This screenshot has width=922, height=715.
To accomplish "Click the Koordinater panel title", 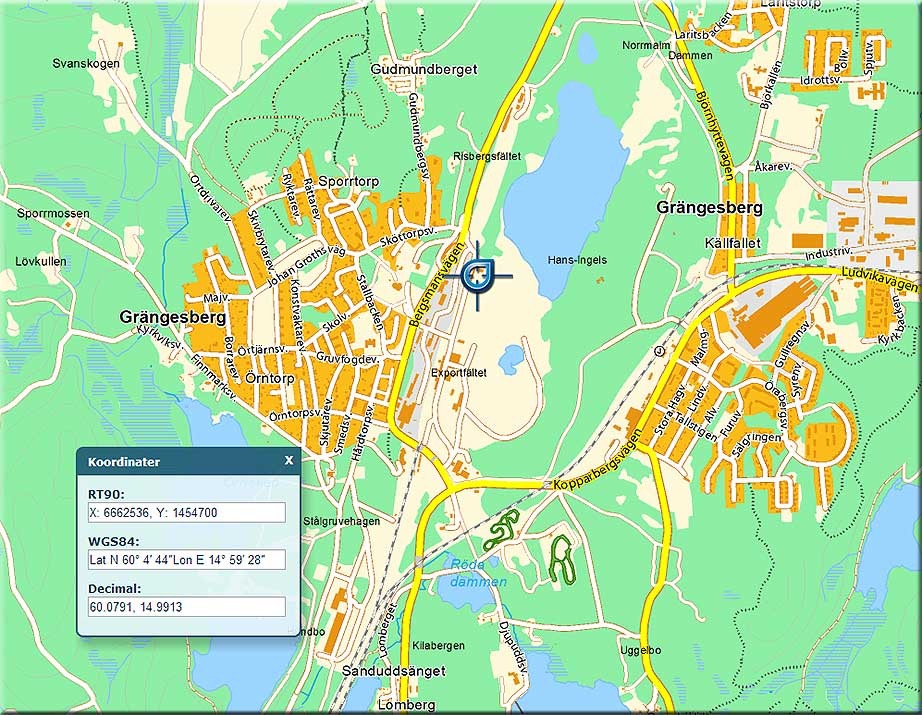I will tap(123, 462).
